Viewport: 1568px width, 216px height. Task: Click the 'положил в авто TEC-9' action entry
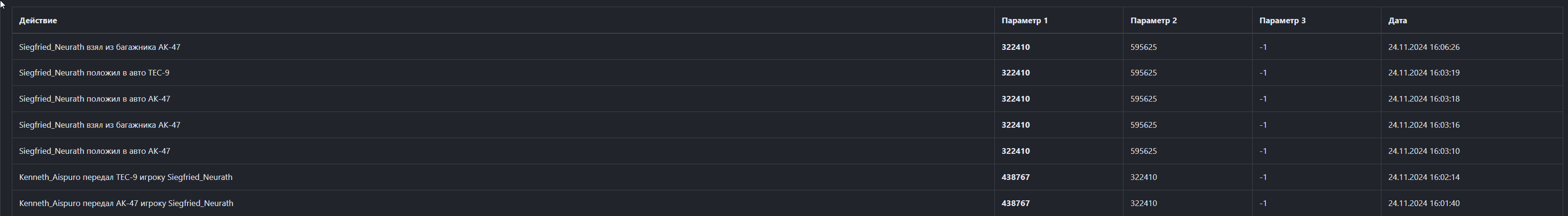[x=94, y=73]
